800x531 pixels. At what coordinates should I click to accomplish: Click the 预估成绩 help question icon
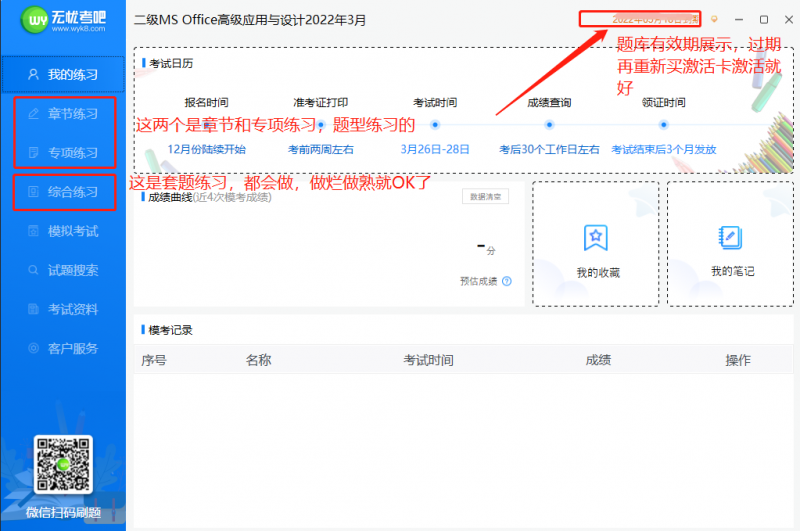pos(507,281)
